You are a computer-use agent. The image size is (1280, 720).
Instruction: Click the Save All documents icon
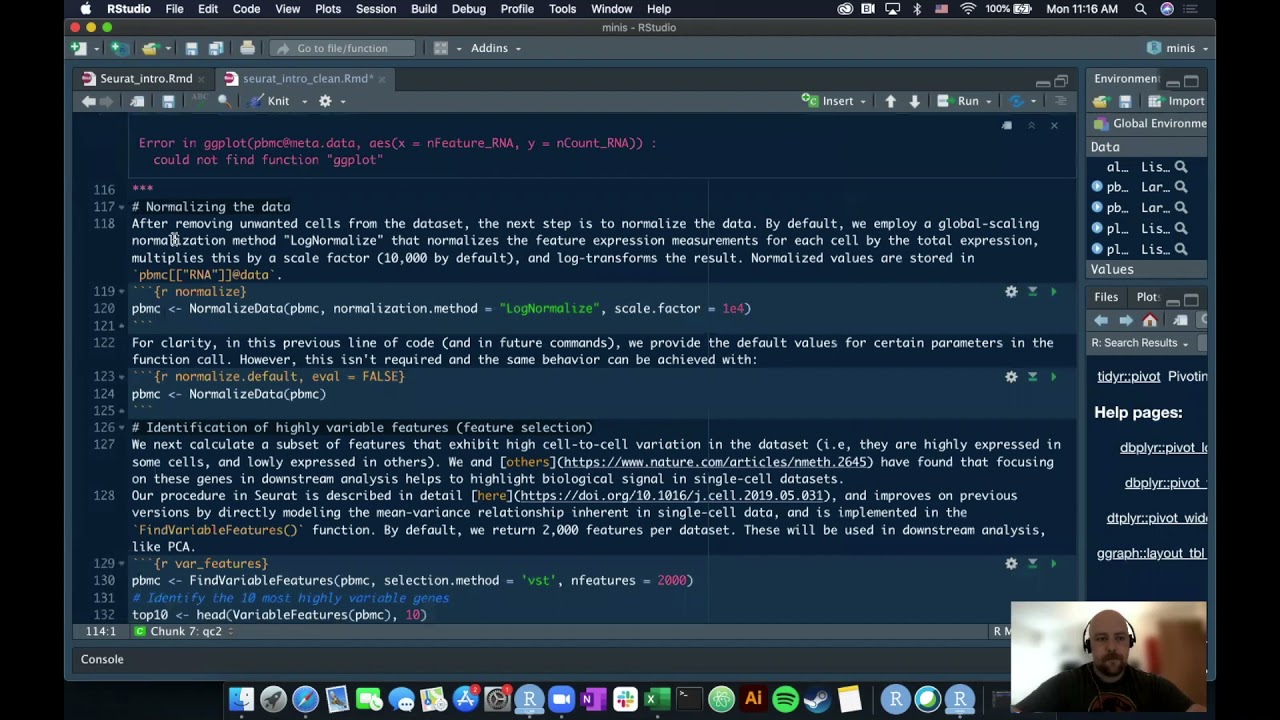(215, 48)
